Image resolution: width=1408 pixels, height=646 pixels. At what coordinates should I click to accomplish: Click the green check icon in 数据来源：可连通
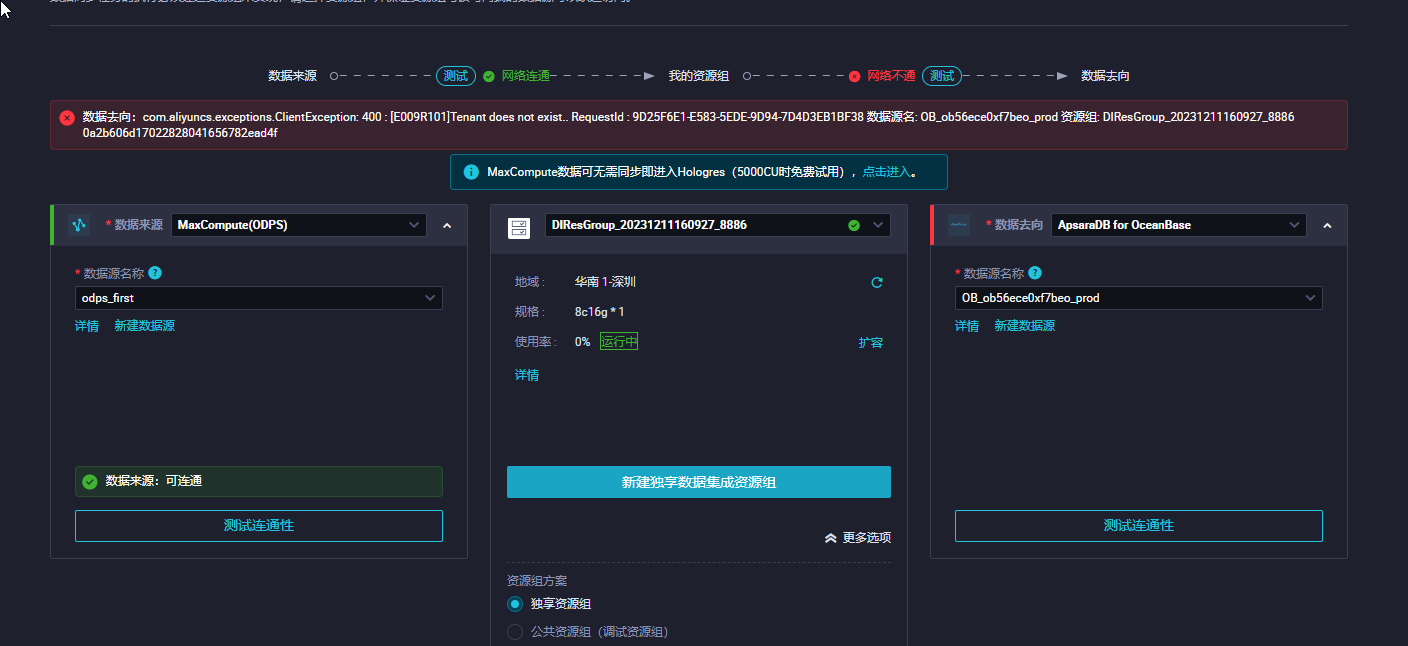click(x=90, y=481)
